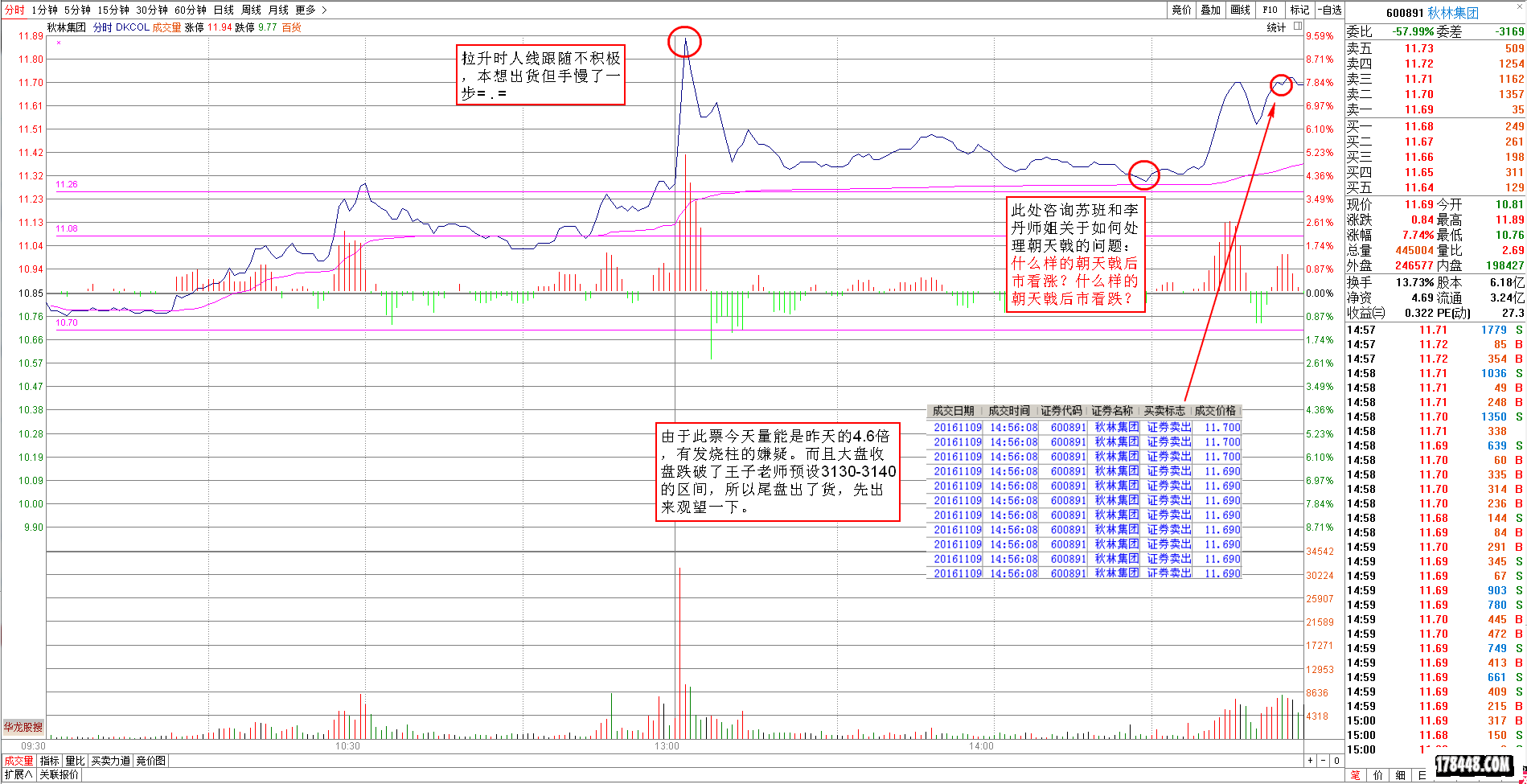Viewport: 1527px width, 784px height.
Task: Open the 周线 weekly chart
Action: click(x=251, y=10)
